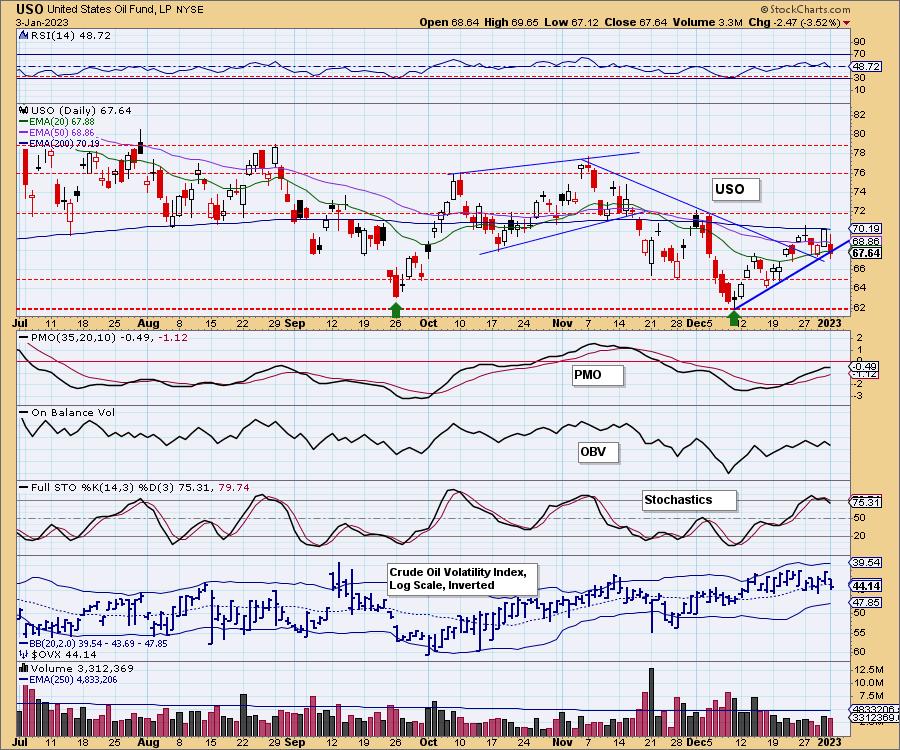The width and height of the screenshot is (900, 750).
Task: Click the Close 67.64 header value
Action: (635, 22)
